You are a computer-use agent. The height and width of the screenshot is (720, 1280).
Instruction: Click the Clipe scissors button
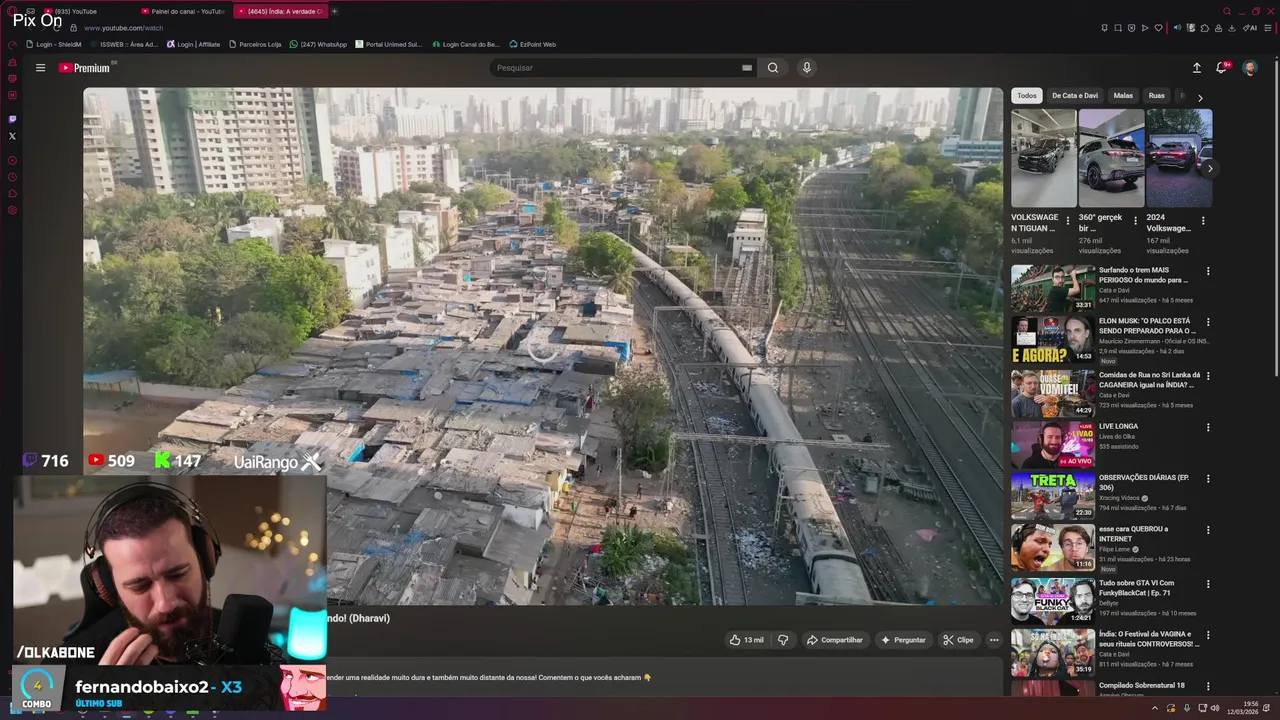[x=958, y=640]
